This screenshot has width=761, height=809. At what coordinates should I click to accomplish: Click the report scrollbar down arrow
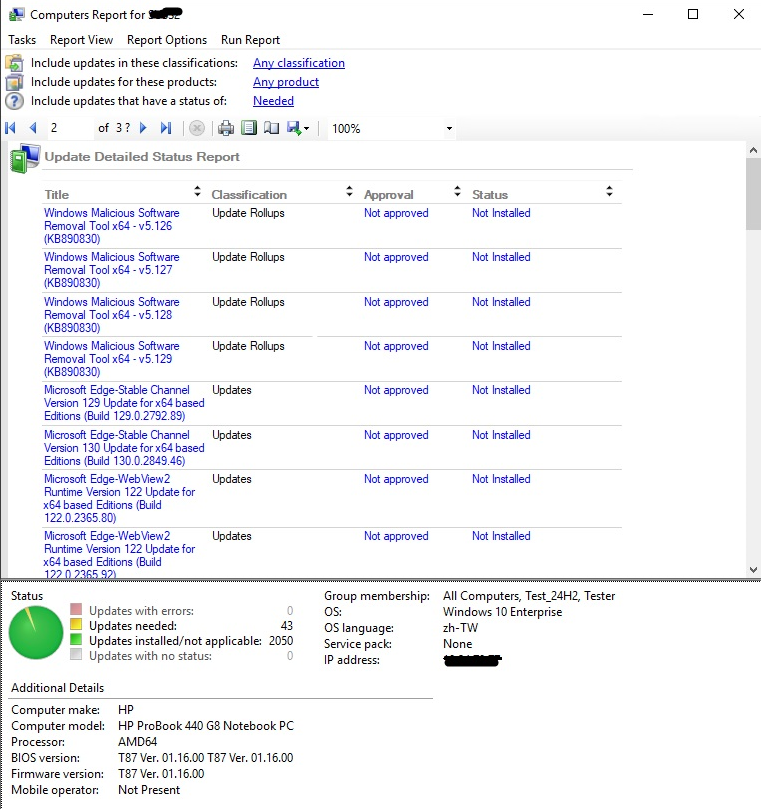[x=753, y=570]
